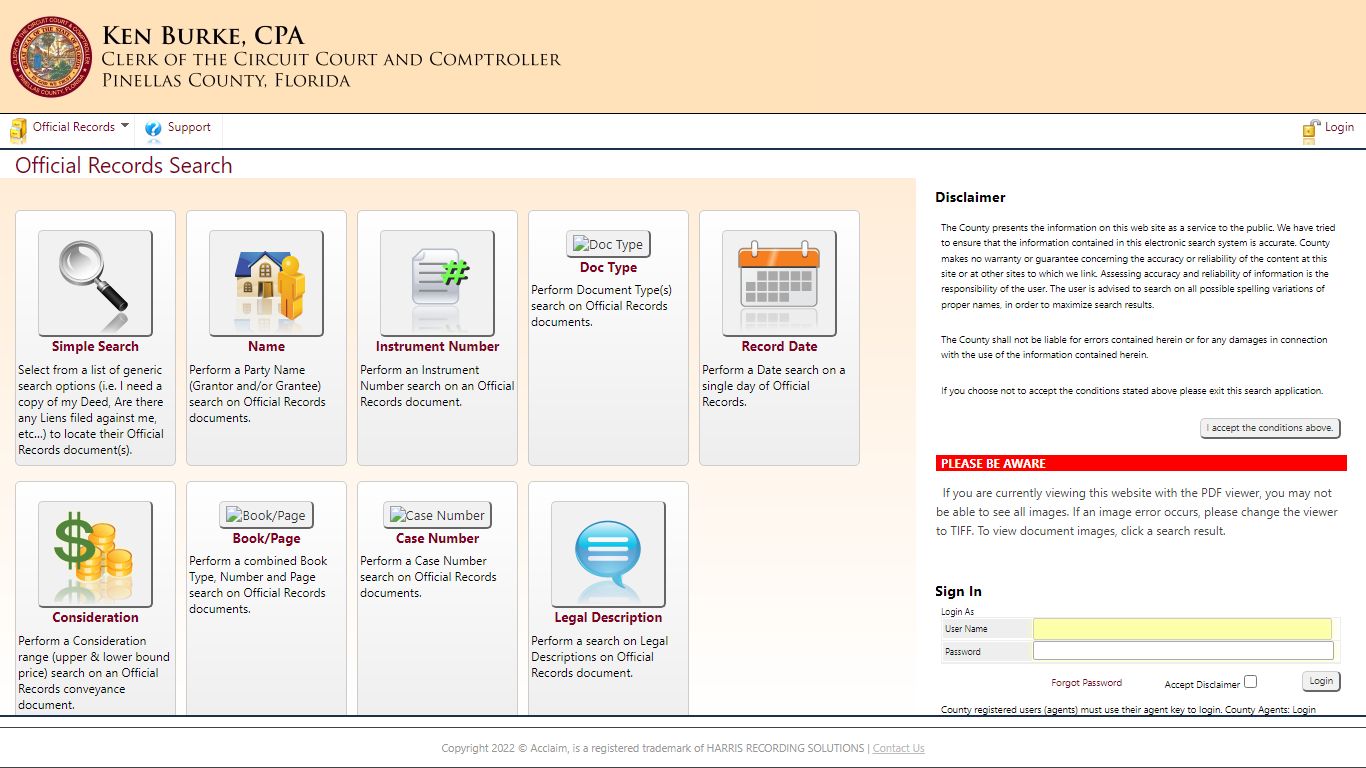Click the Doc Type title link
The width and height of the screenshot is (1366, 768).
pos(608,268)
